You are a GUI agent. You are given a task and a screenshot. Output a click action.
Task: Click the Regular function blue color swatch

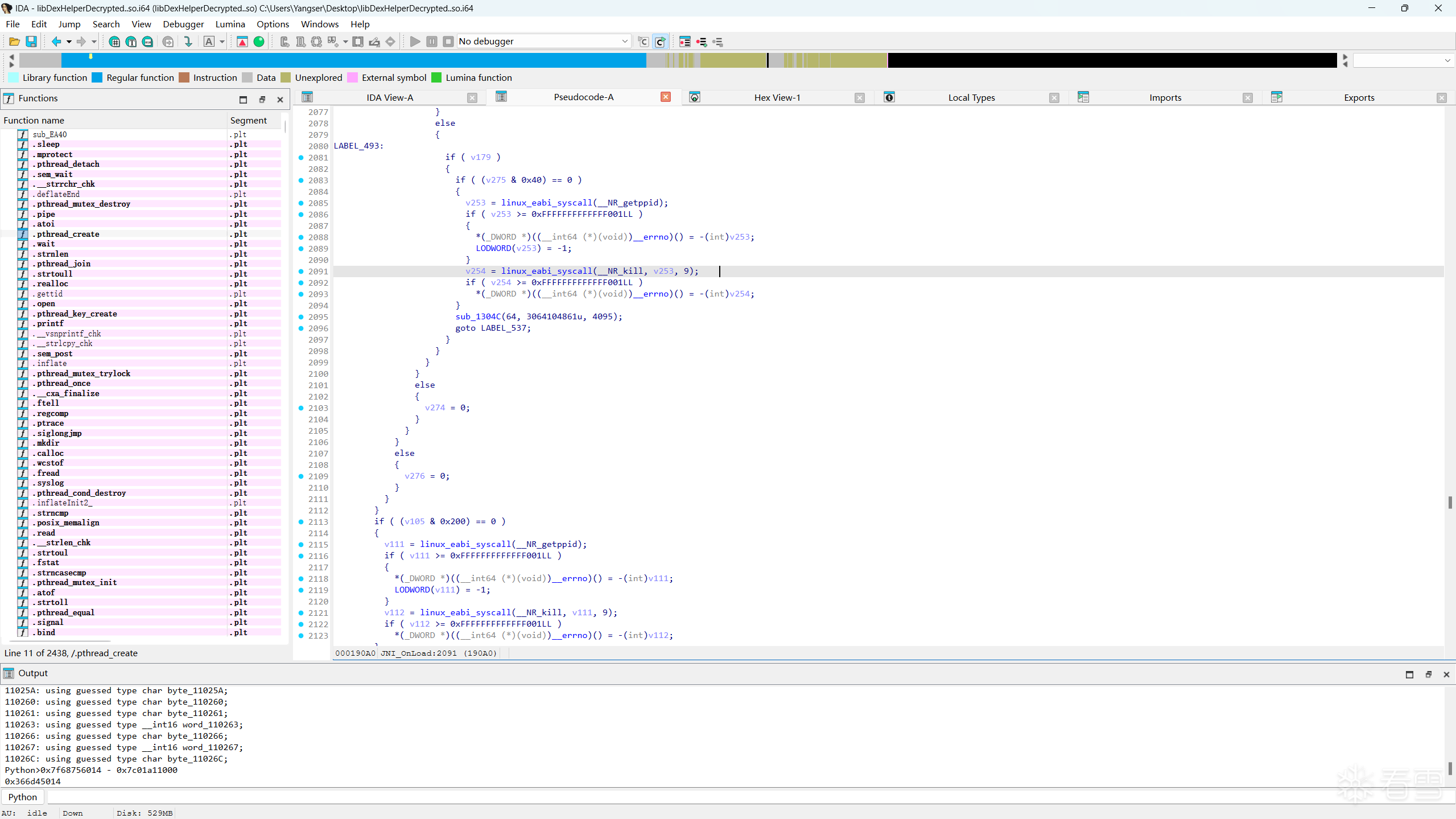point(97,77)
